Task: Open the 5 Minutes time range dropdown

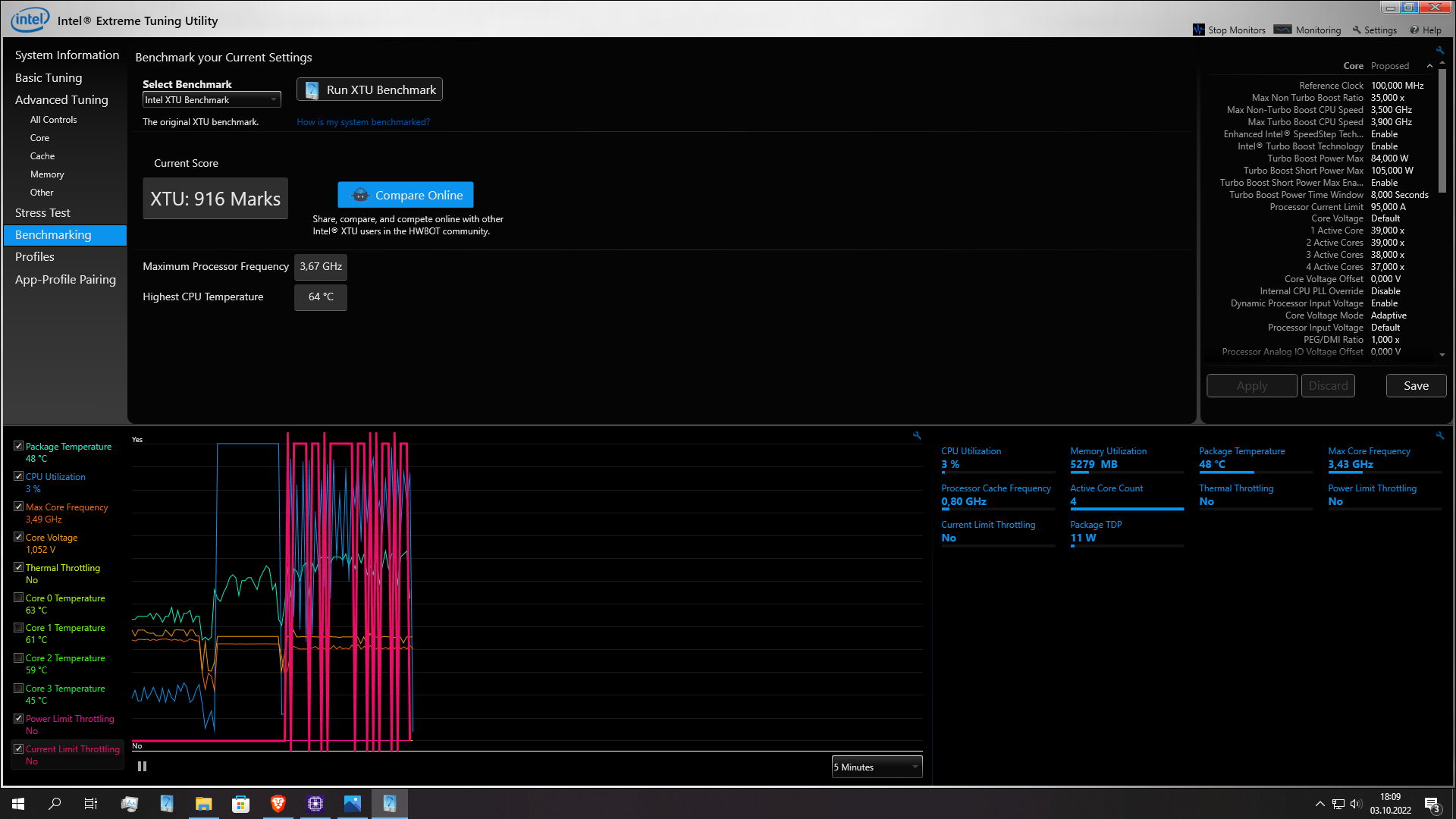Action: [877, 767]
